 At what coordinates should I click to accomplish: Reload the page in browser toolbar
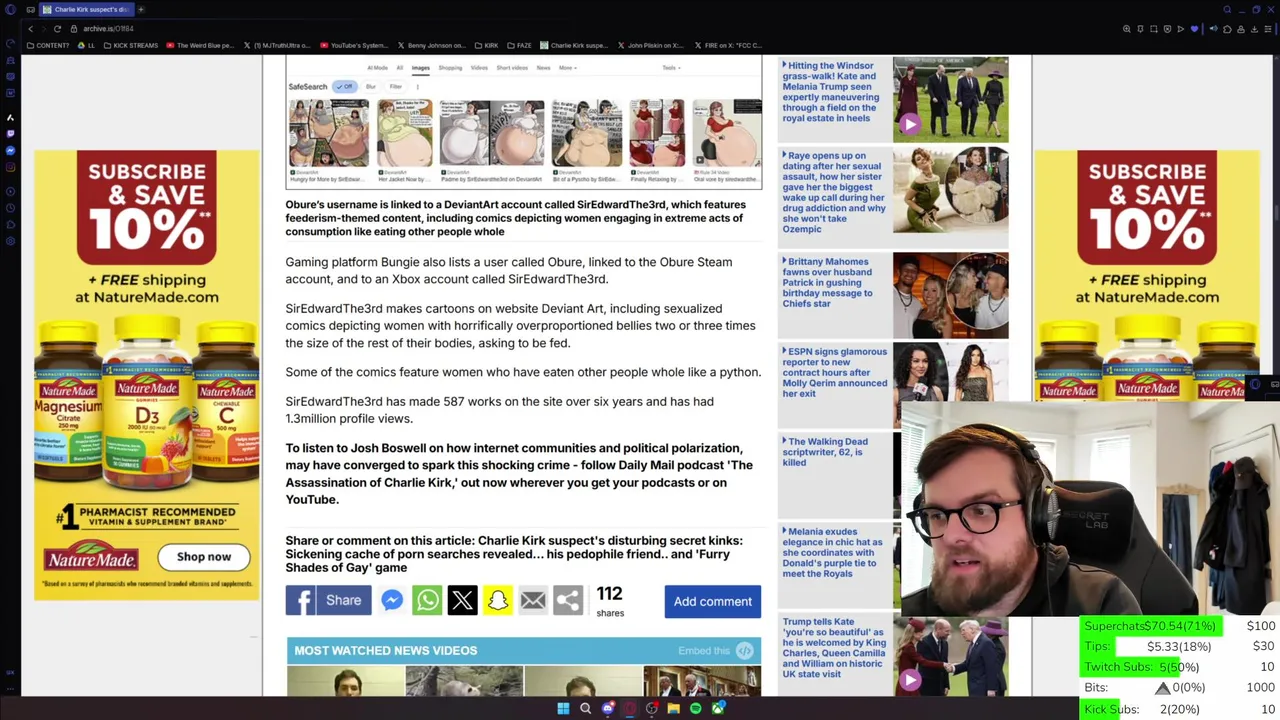pos(57,29)
